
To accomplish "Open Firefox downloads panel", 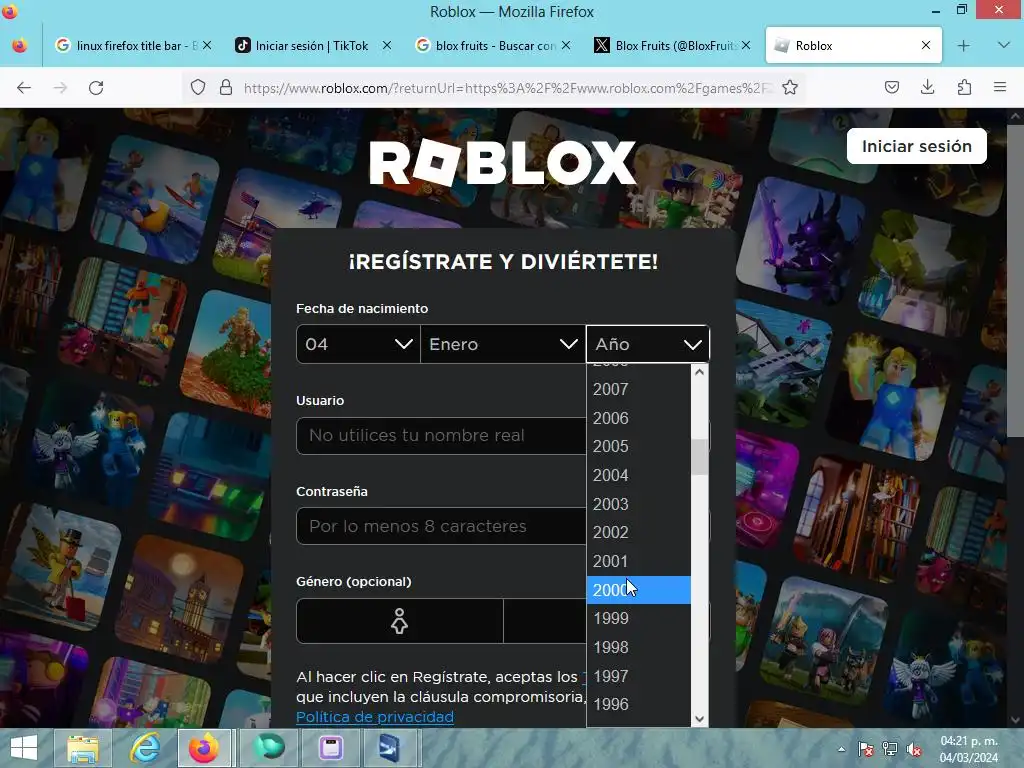I will (928, 88).
